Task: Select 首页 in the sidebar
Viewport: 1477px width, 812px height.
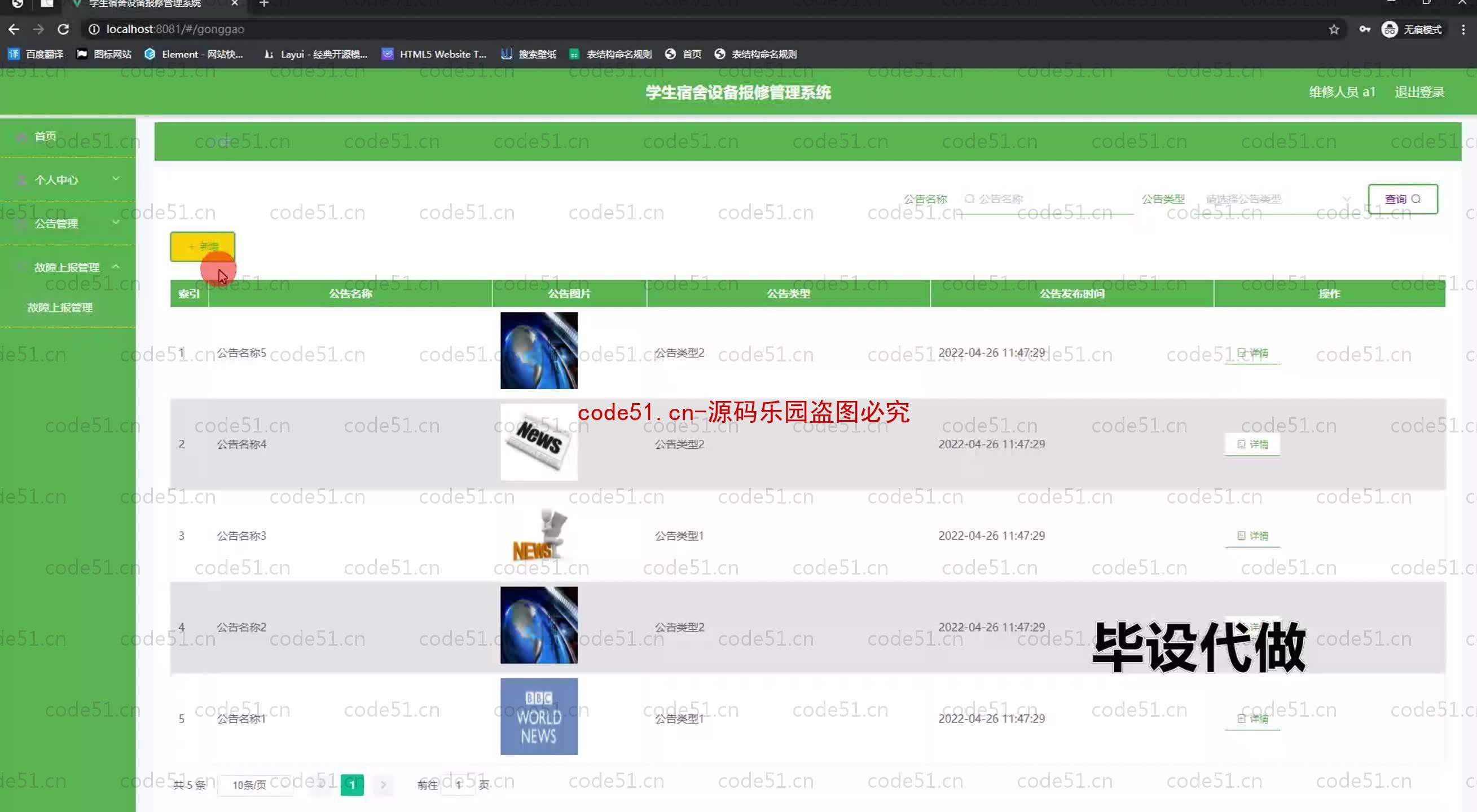Action: coord(68,136)
